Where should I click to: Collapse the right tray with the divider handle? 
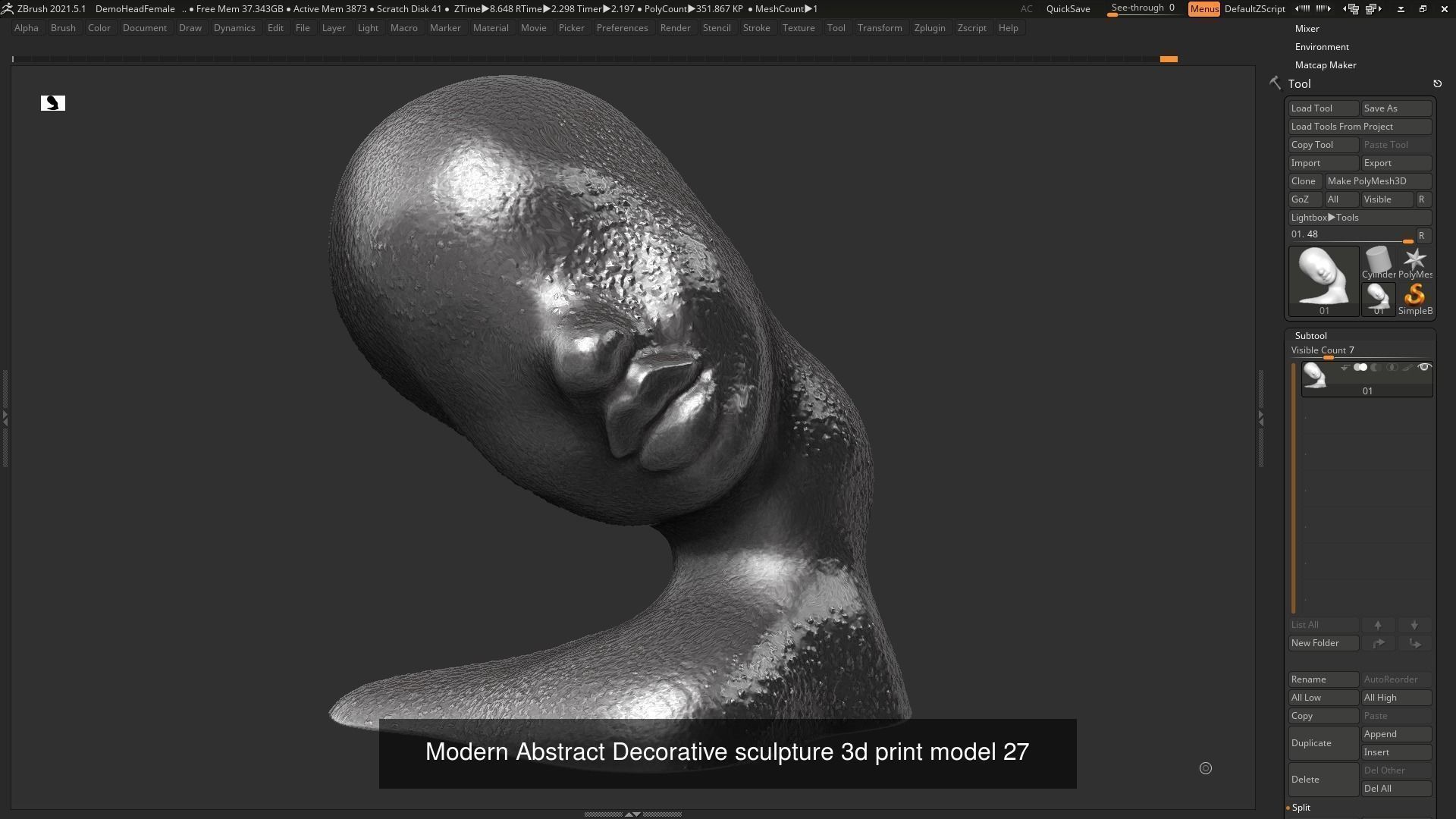pyautogui.click(x=1260, y=418)
